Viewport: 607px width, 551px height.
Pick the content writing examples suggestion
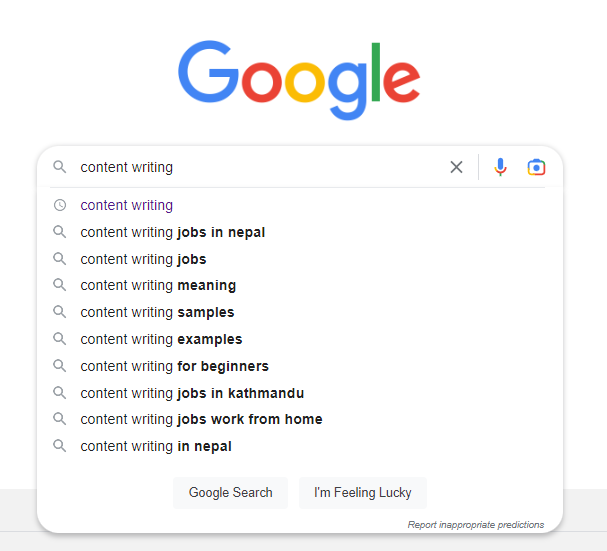click(300, 339)
